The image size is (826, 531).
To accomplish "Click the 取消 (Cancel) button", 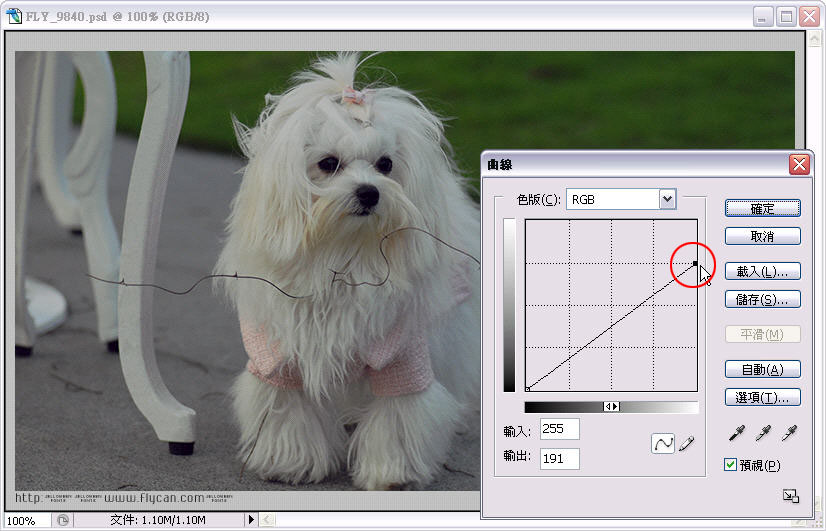I will [762, 236].
